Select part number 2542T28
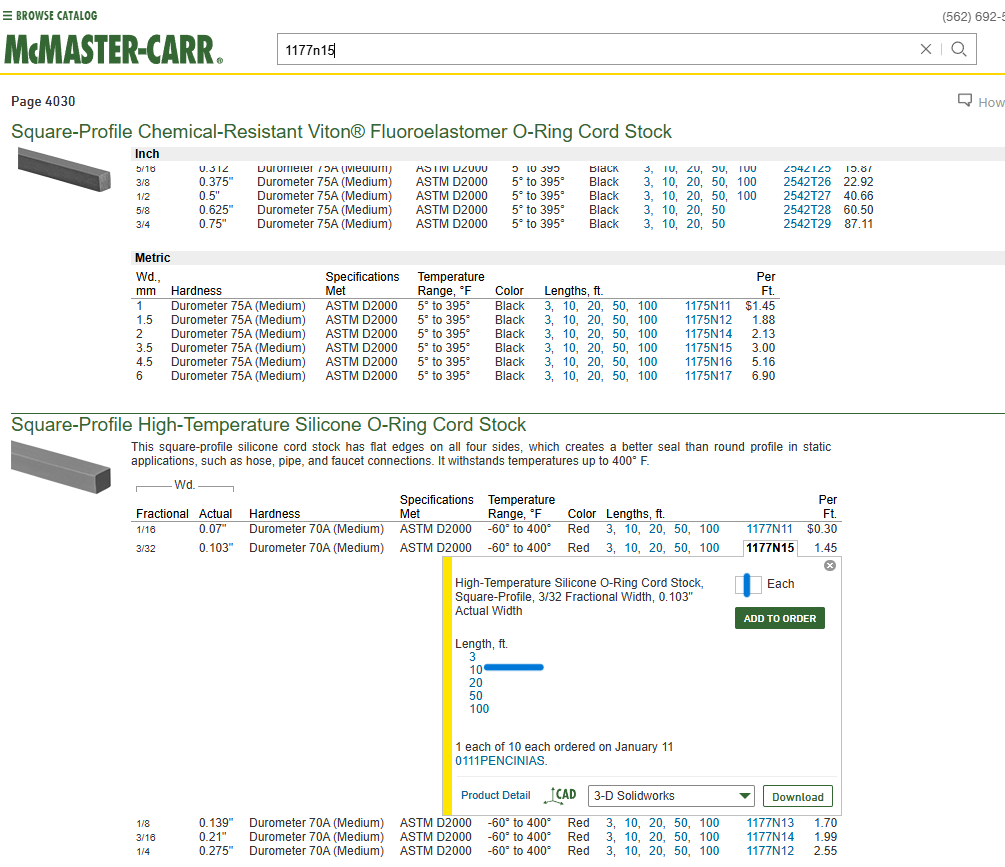1005x867 pixels. (806, 210)
